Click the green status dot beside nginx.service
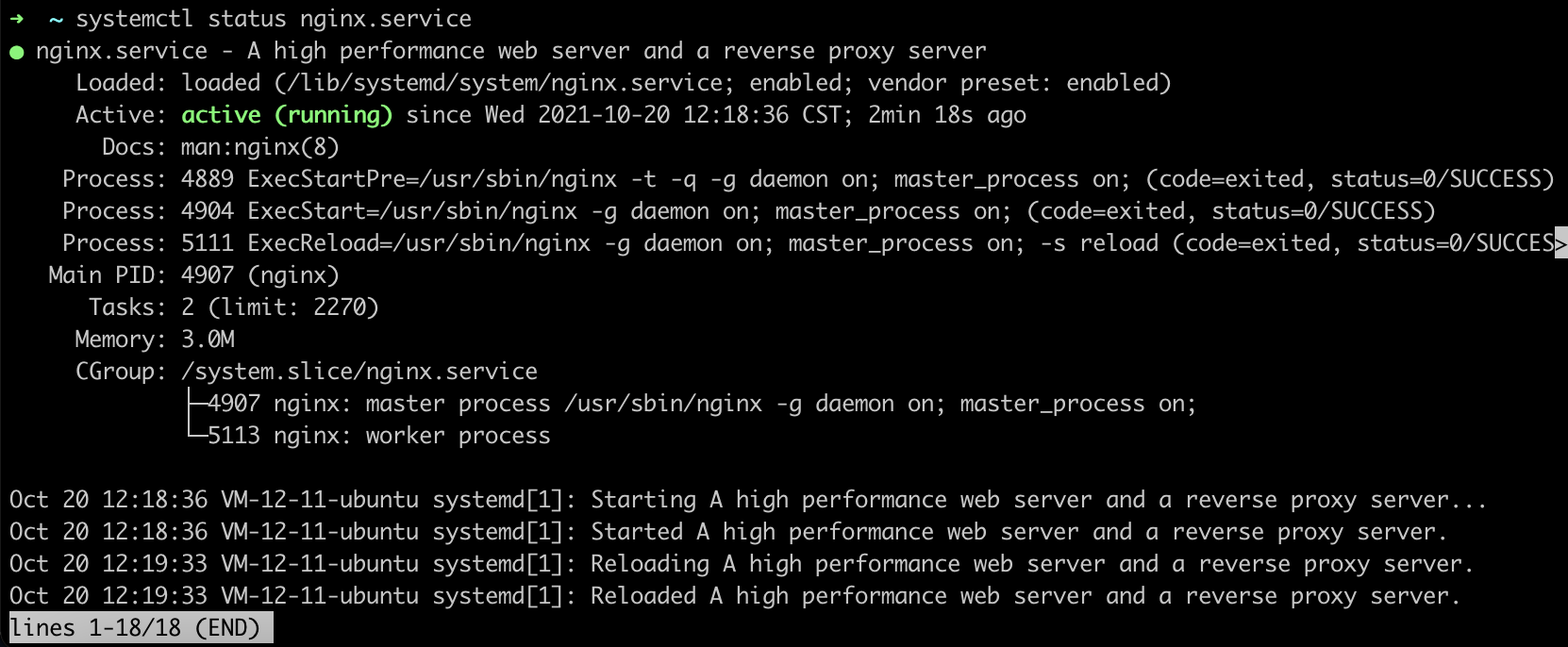Screen dimensions: 1568x647 (x=16, y=52)
